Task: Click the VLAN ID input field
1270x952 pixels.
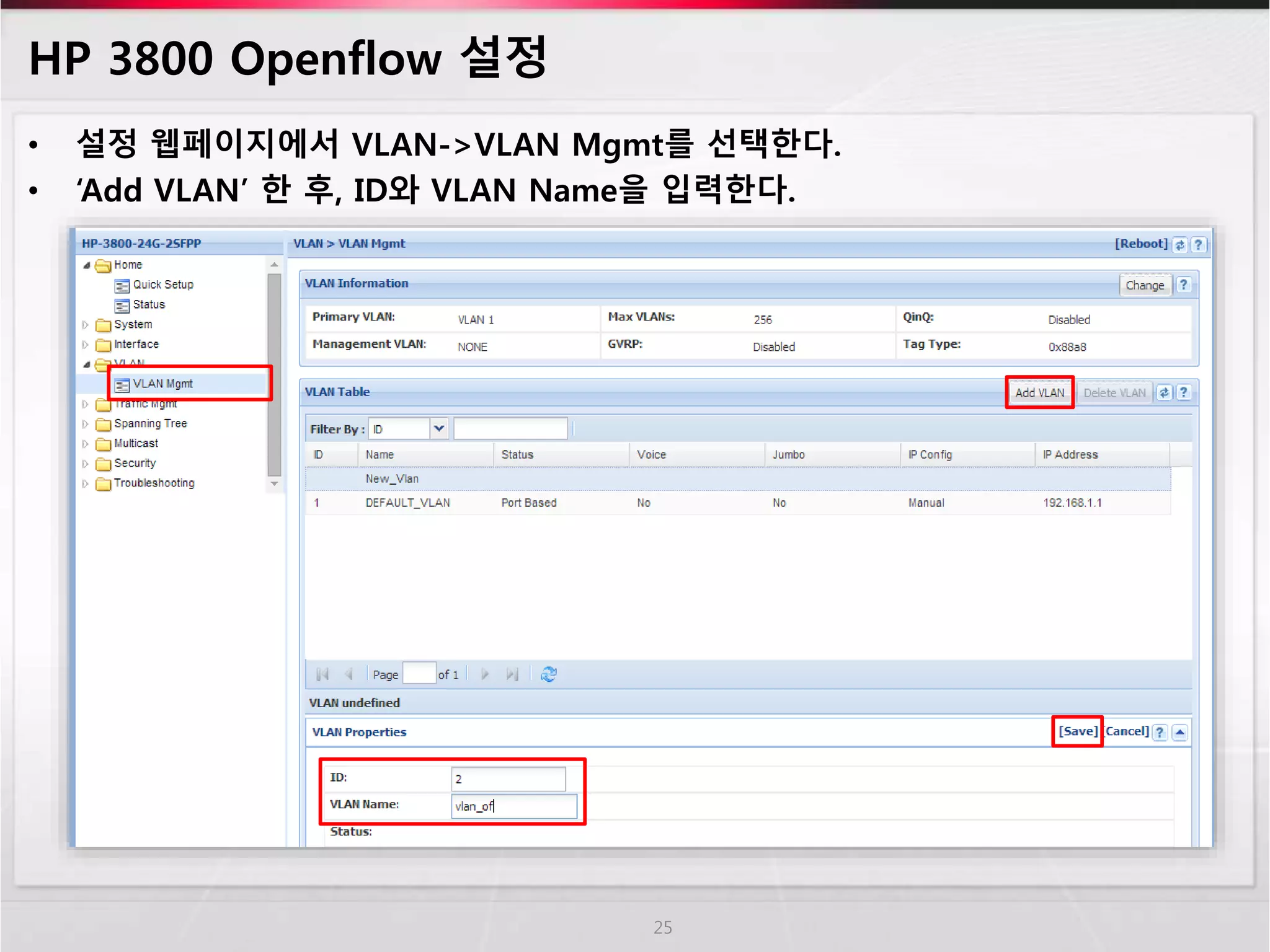Action: point(508,779)
